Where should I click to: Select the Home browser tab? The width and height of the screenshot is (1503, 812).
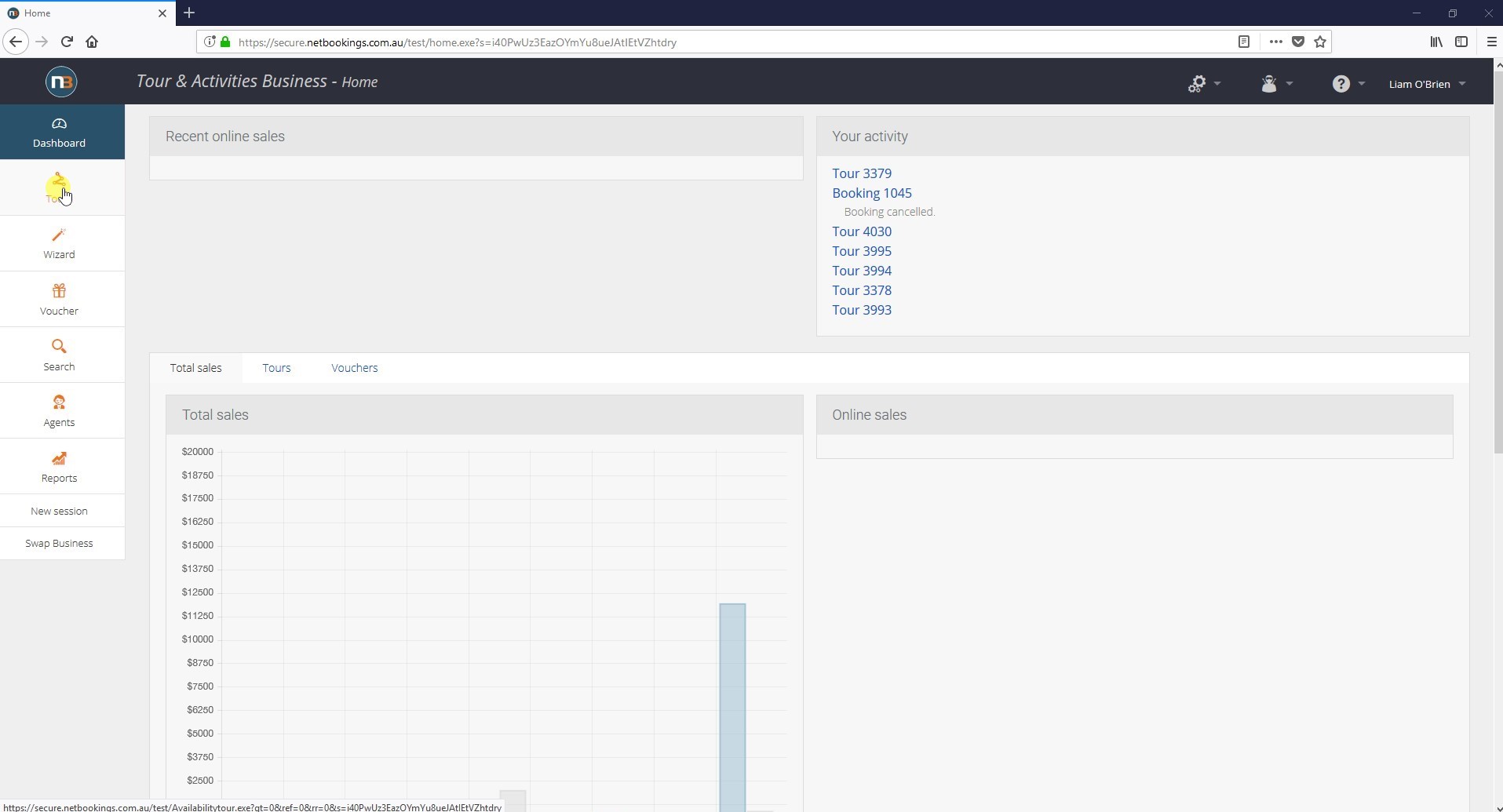point(86,13)
